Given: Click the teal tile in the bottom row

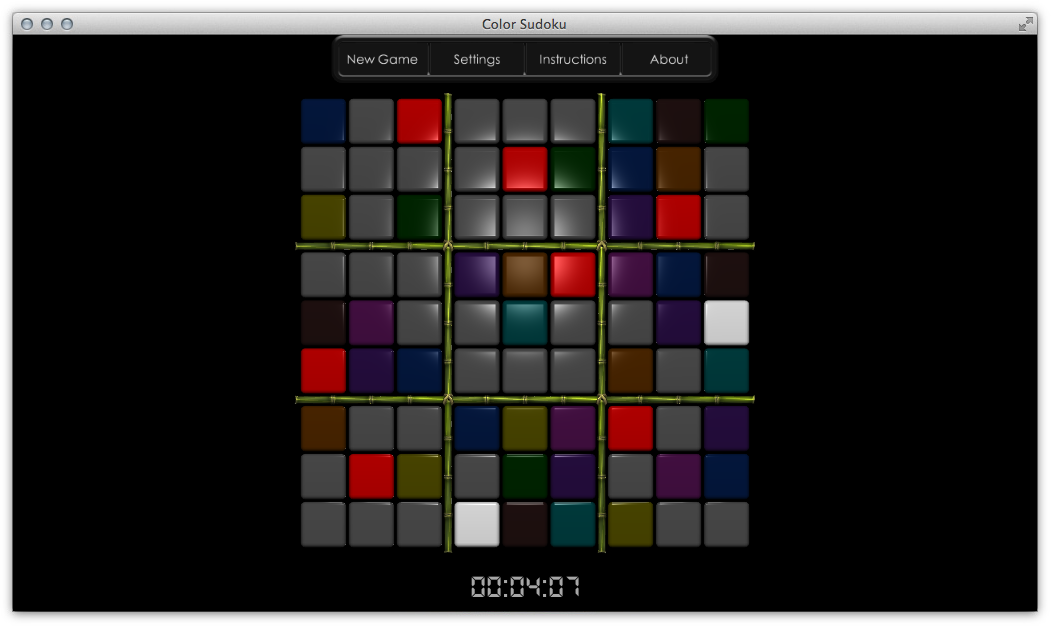Looking at the screenshot, I should click(x=573, y=524).
